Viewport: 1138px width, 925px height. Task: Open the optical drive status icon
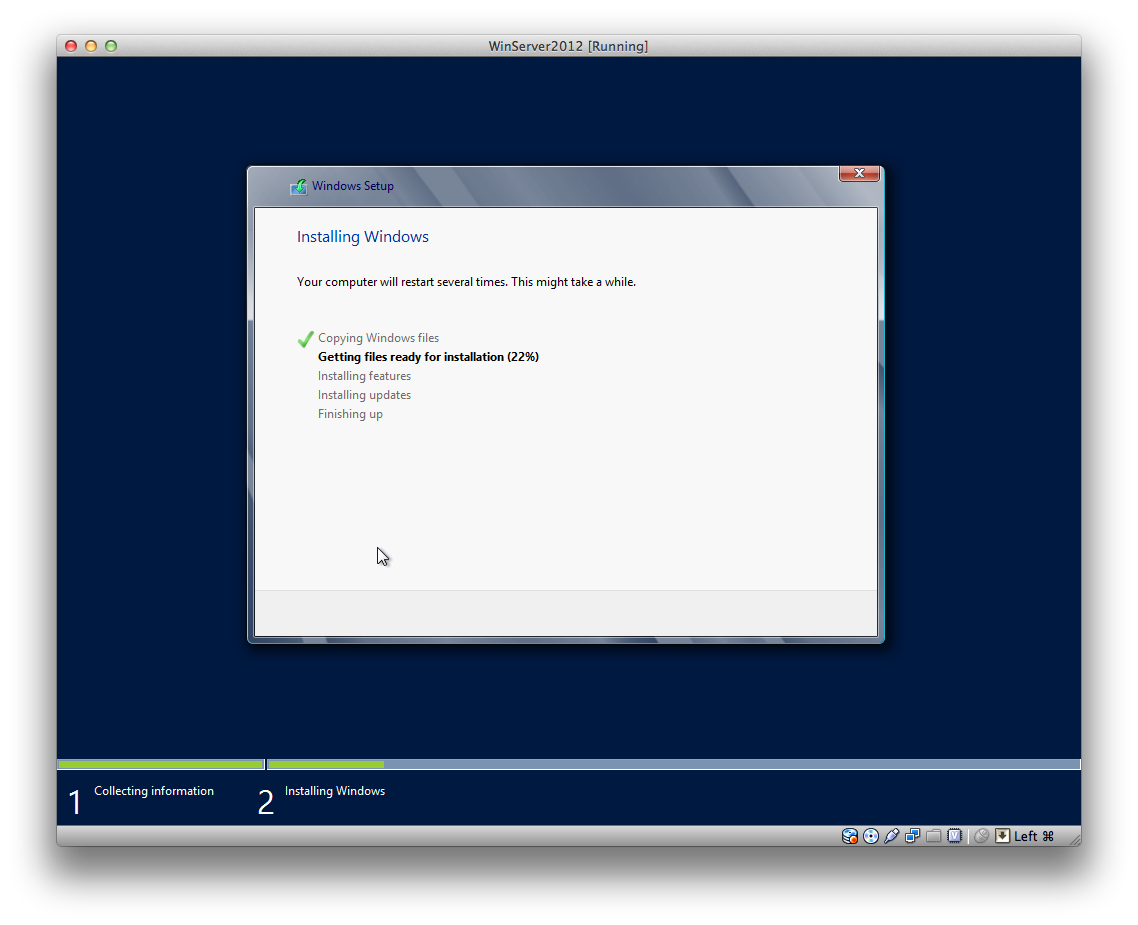(x=871, y=836)
